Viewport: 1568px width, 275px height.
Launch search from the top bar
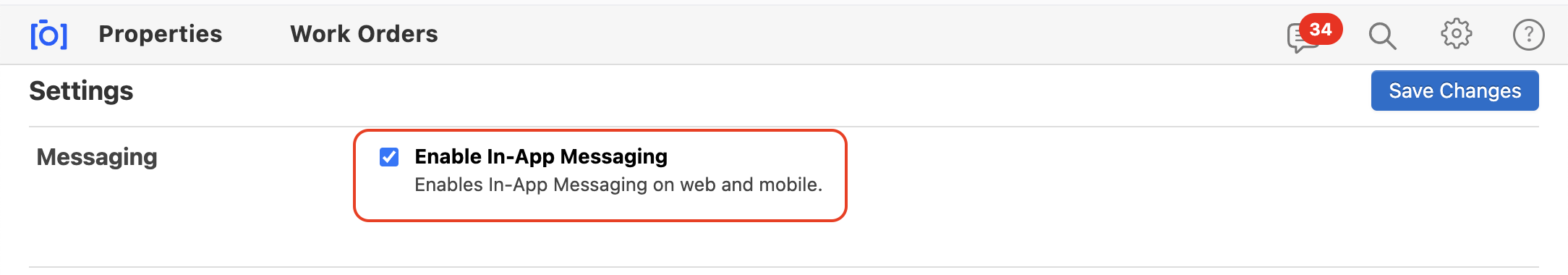pyautogui.click(x=1382, y=35)
